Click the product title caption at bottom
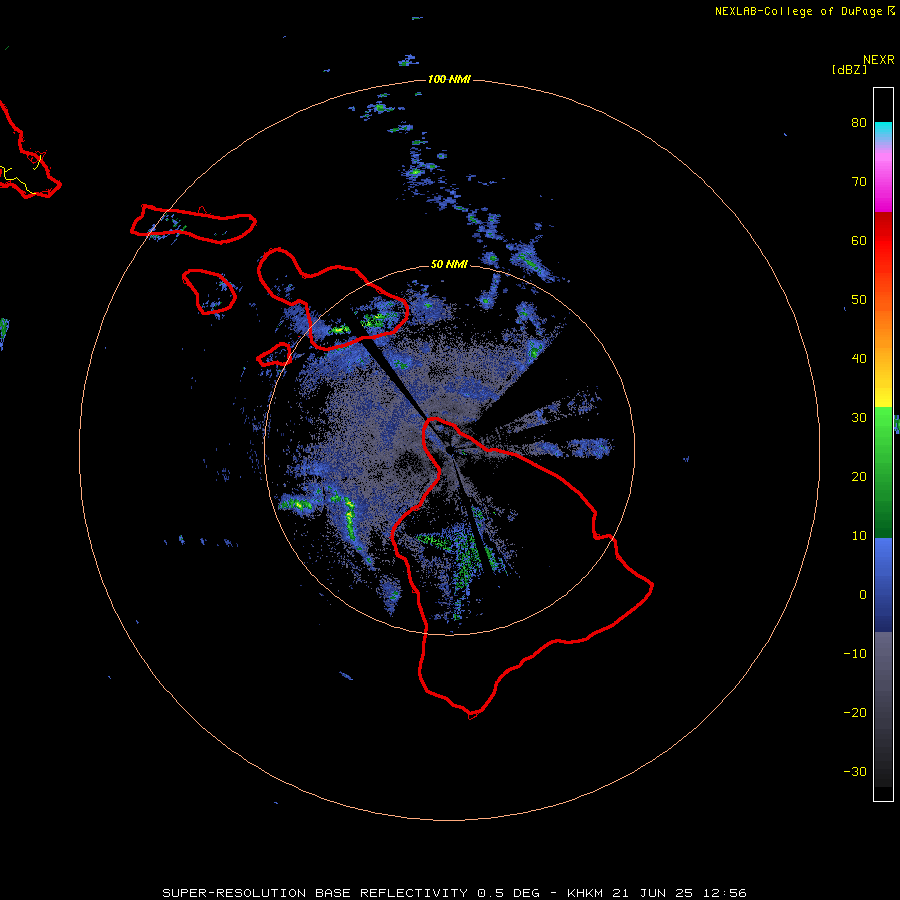The image size is (900, 900). pos(454,893)
